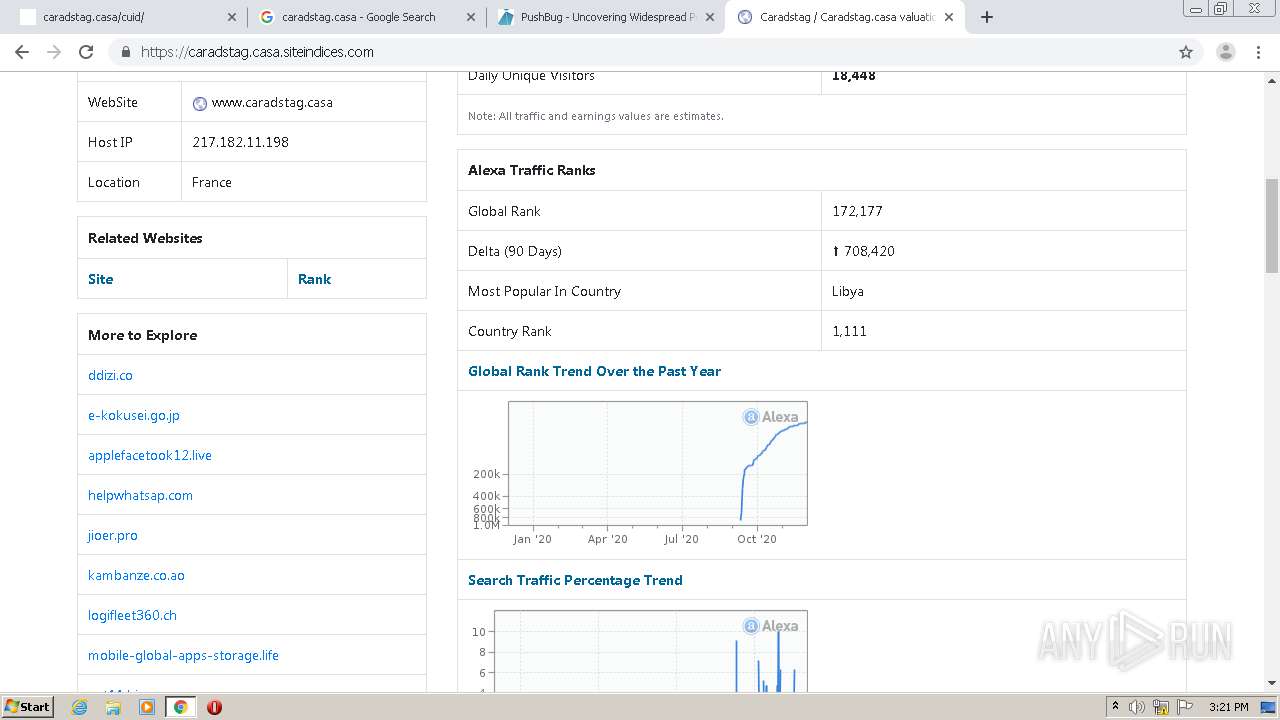Click the page vertical scrollbar thumb

click(x=1272, y=226)
